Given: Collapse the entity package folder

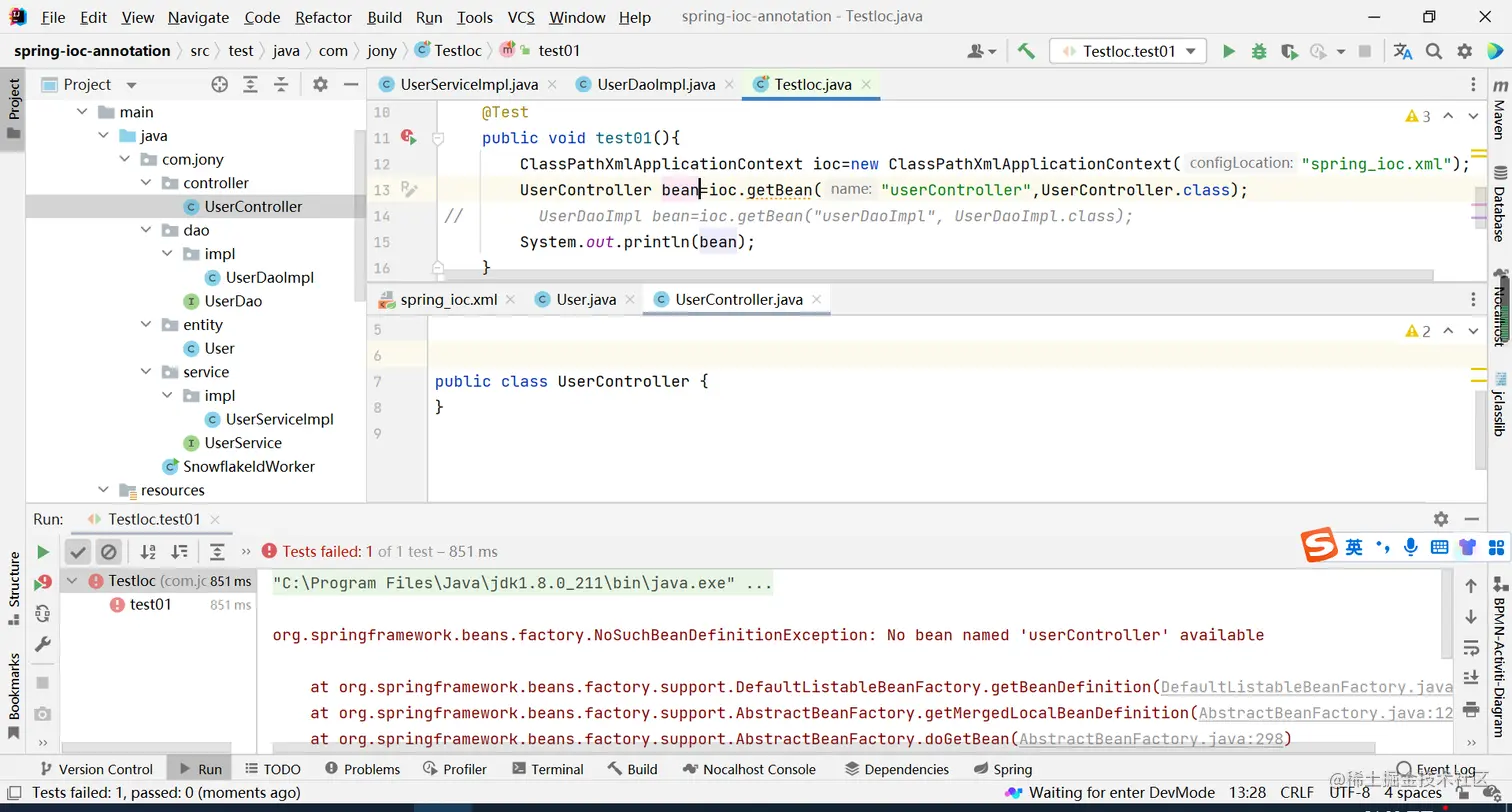Looking at the screenshot, I should [x=146, y=325].
